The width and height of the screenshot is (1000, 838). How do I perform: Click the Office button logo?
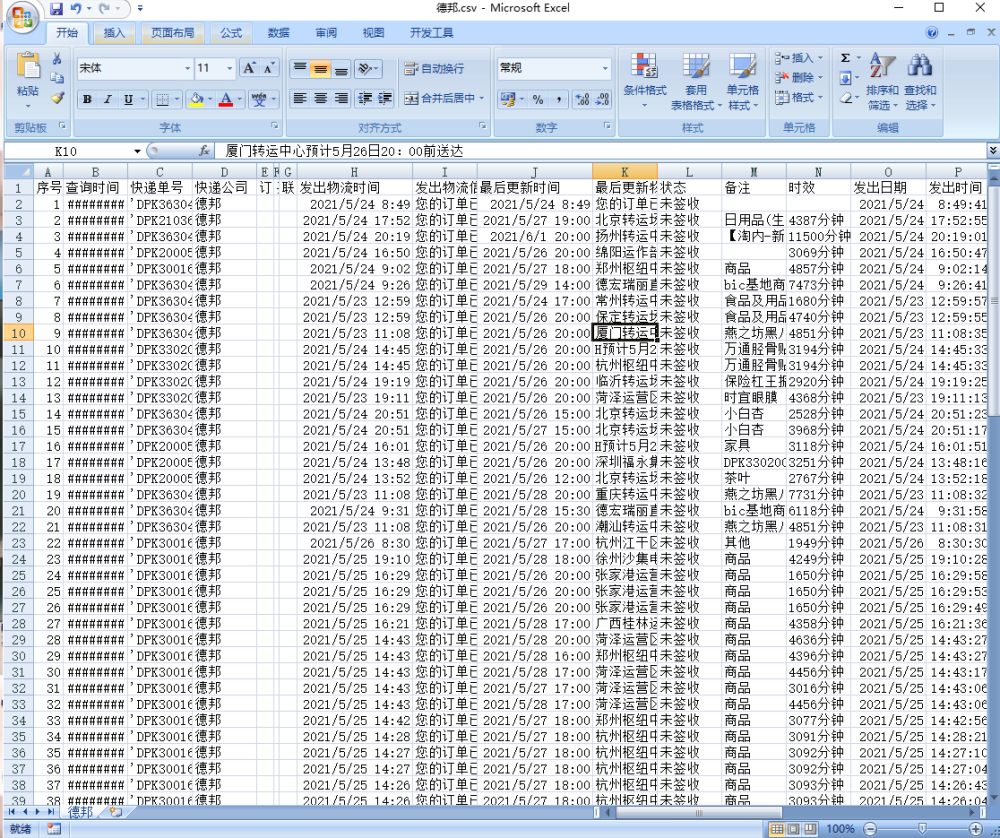pyautogui.click(x=22, y=17)
